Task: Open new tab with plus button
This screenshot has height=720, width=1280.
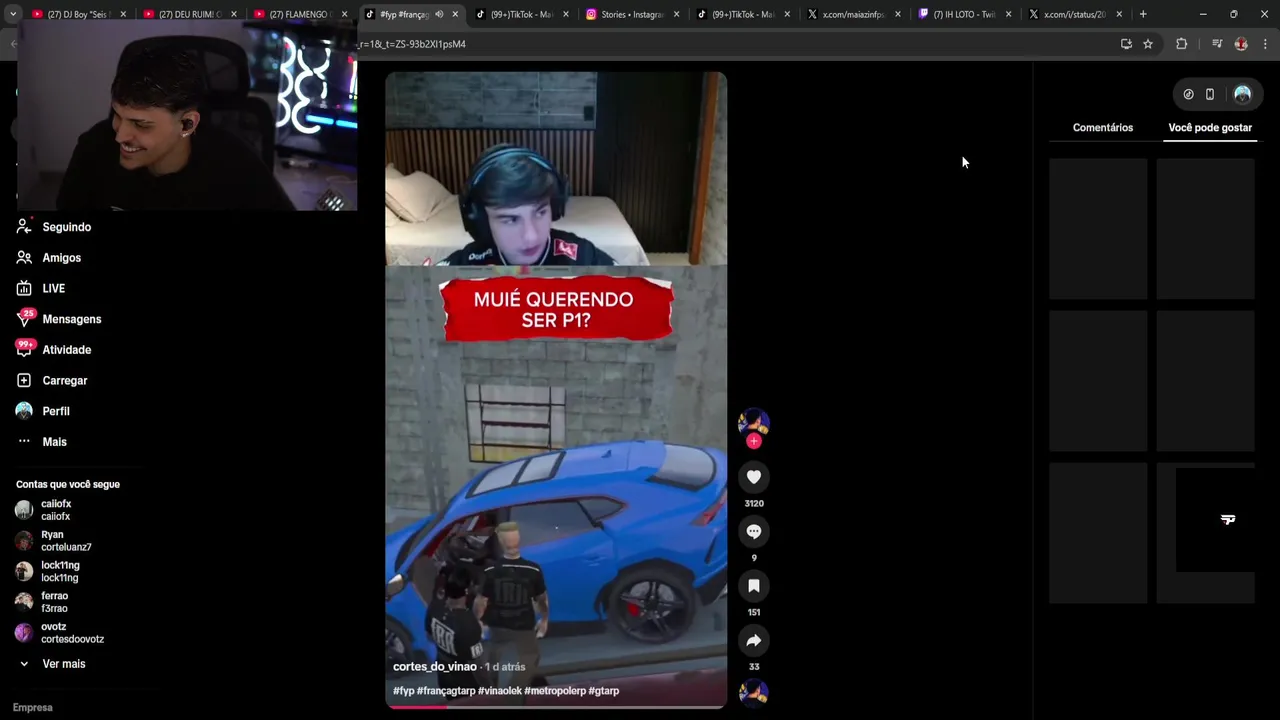Action: [1143, 14]
